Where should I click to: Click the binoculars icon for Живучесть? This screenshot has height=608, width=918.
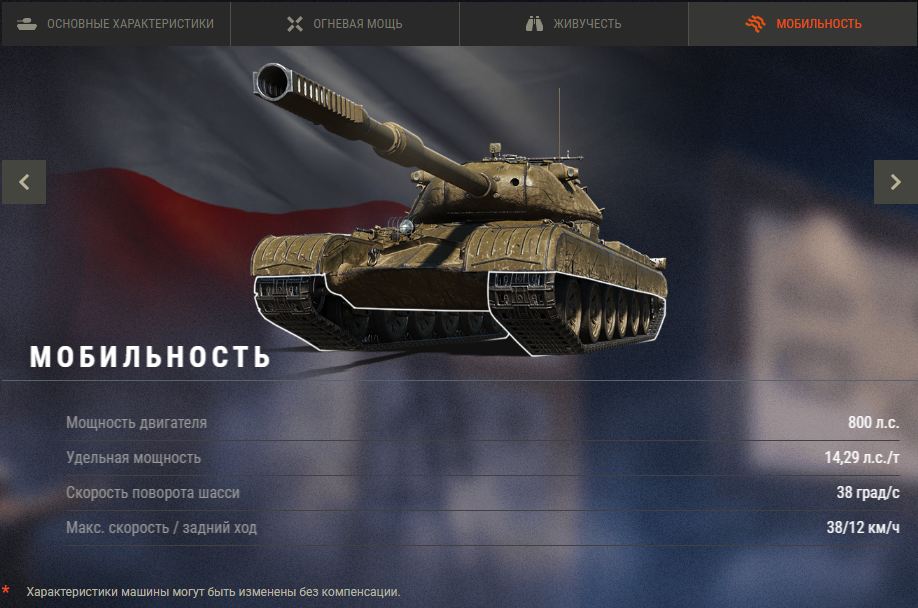click(x=534, y=24)
